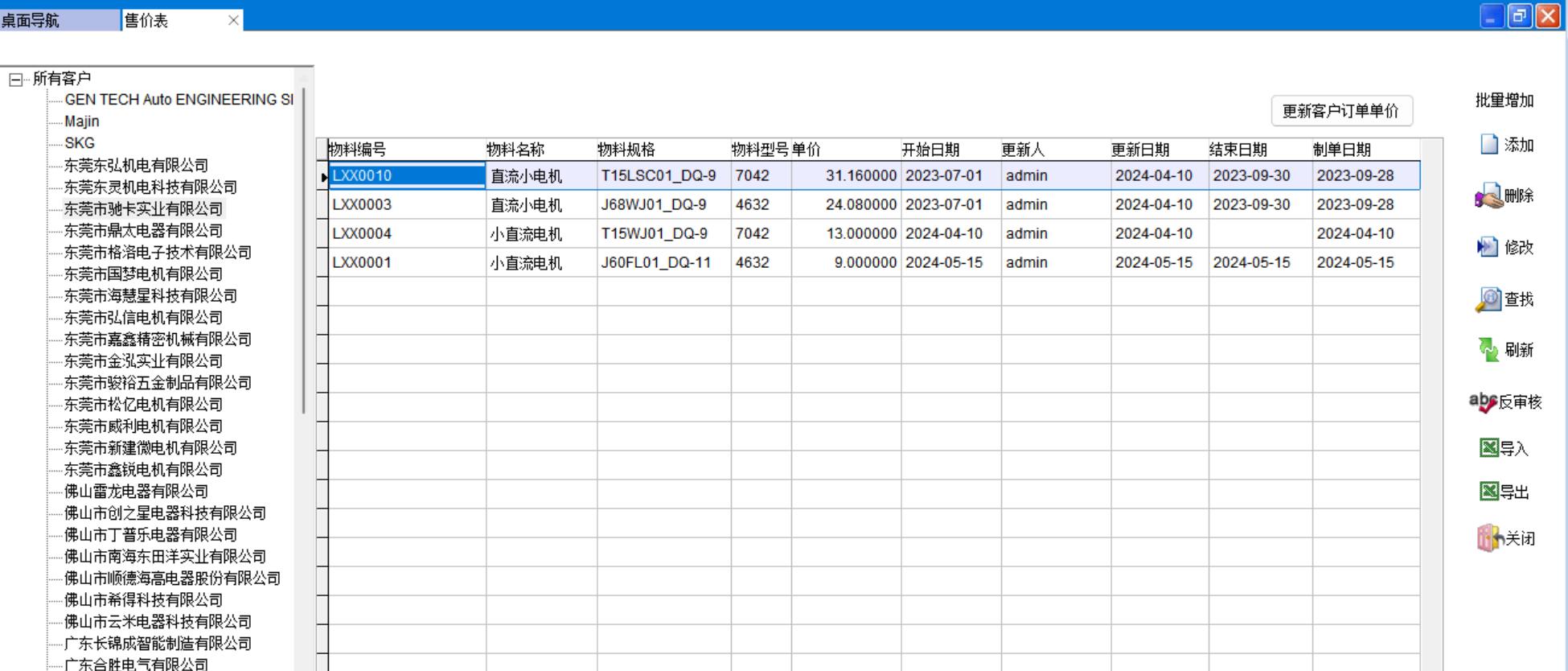Click the 关闭 exit door icon
The width and height of the screenshot is (1568, 671).
click(1489, 538)
